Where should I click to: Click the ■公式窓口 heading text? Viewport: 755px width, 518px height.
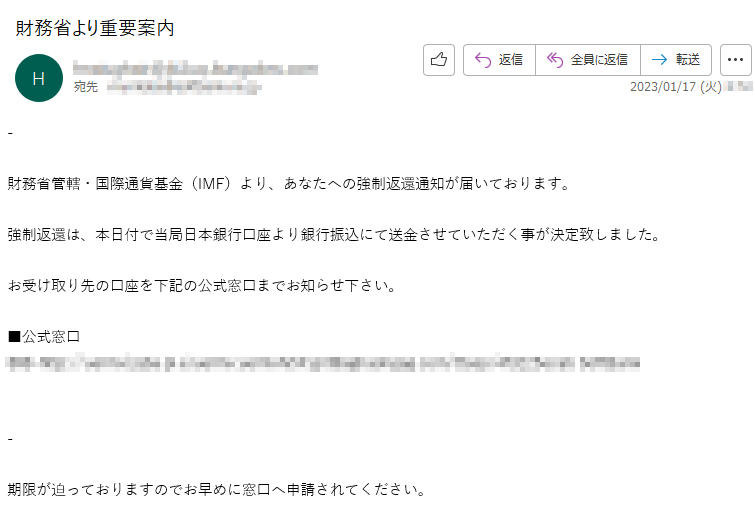[44, 337]
